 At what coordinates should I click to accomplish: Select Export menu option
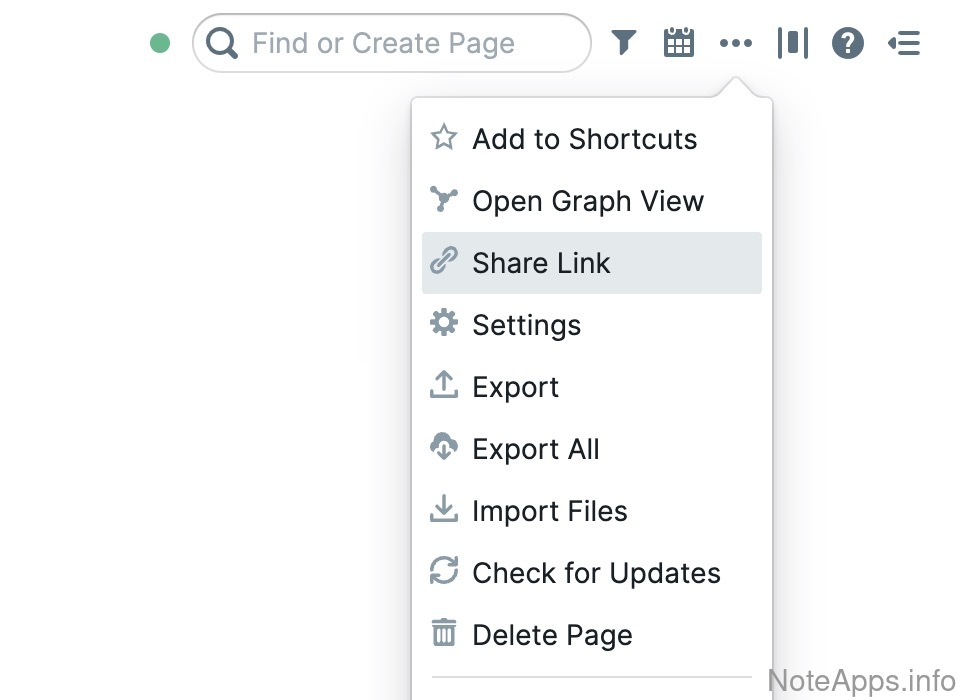[x=515, y=387]
